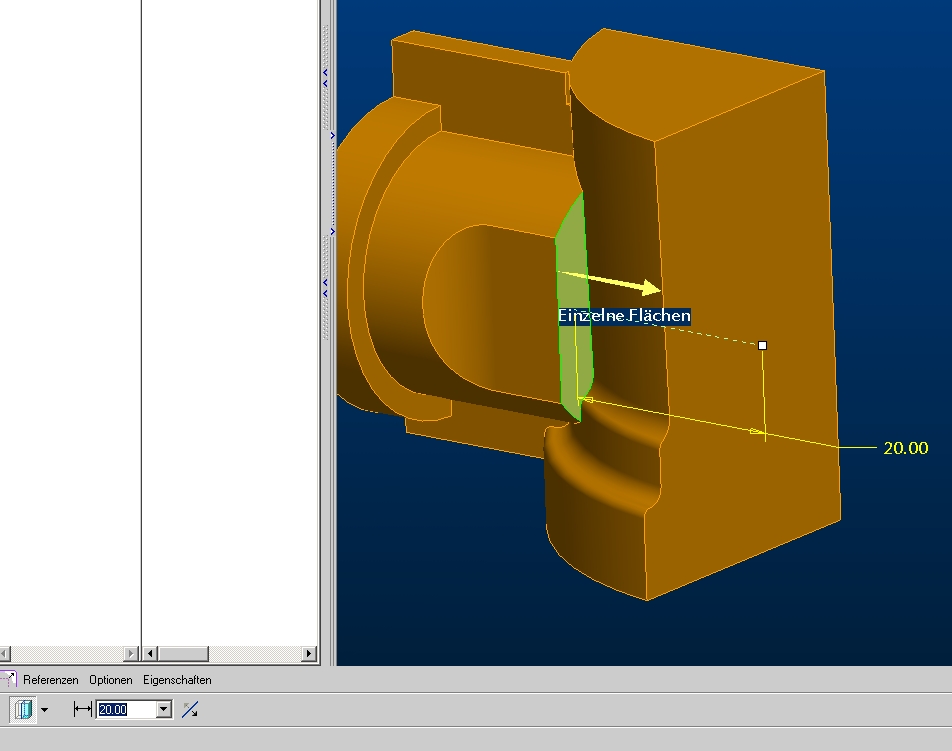The width and height of the screenshot is (952, 751).
Task: Collapse the navigator using the upper double-arrow sash control
Action: [x=325, y=78]
